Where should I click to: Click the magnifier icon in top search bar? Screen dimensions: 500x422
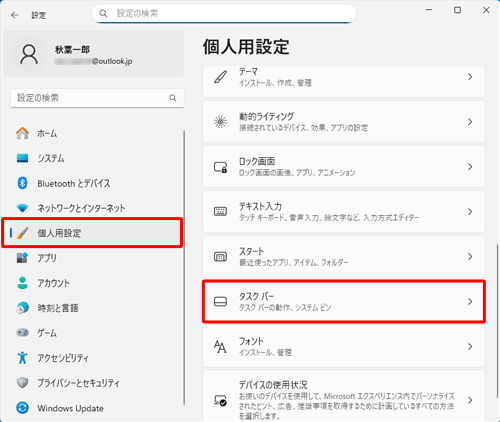(x=103, y=14)
